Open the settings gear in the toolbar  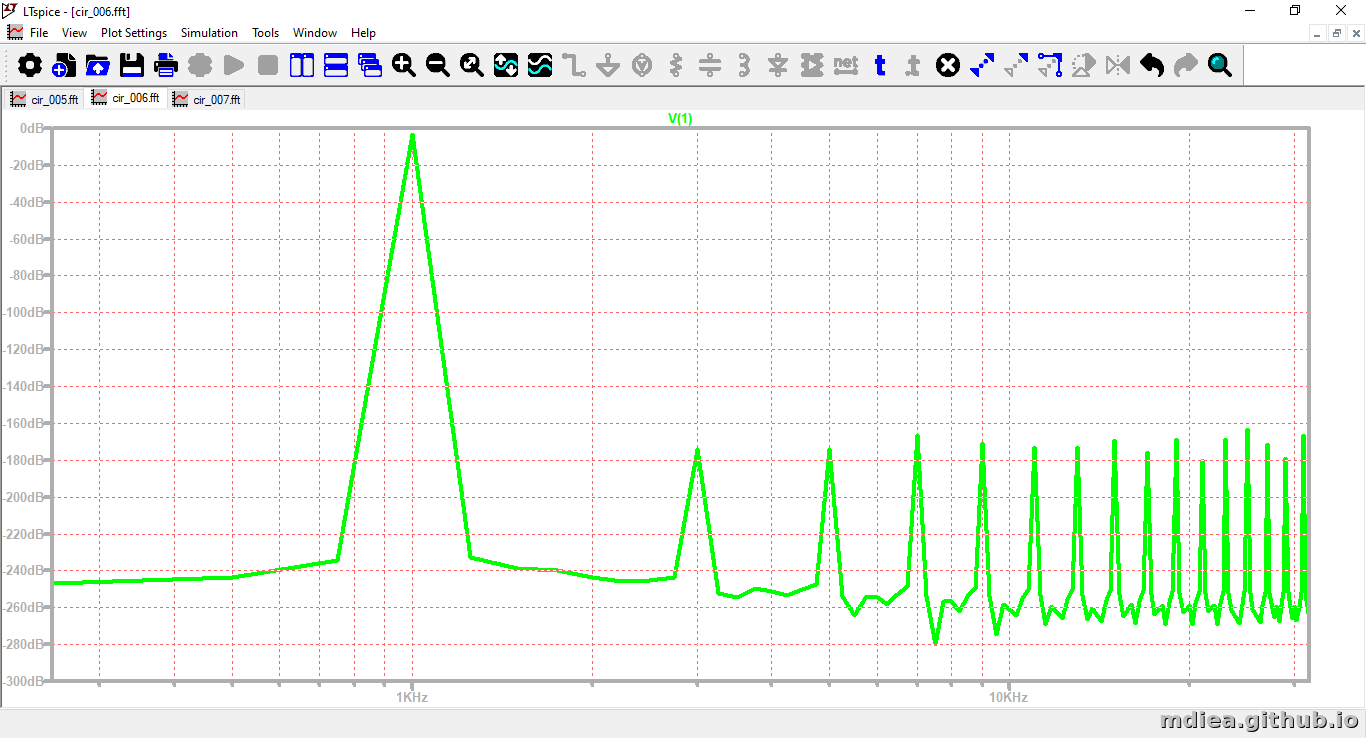coord(30,66)
